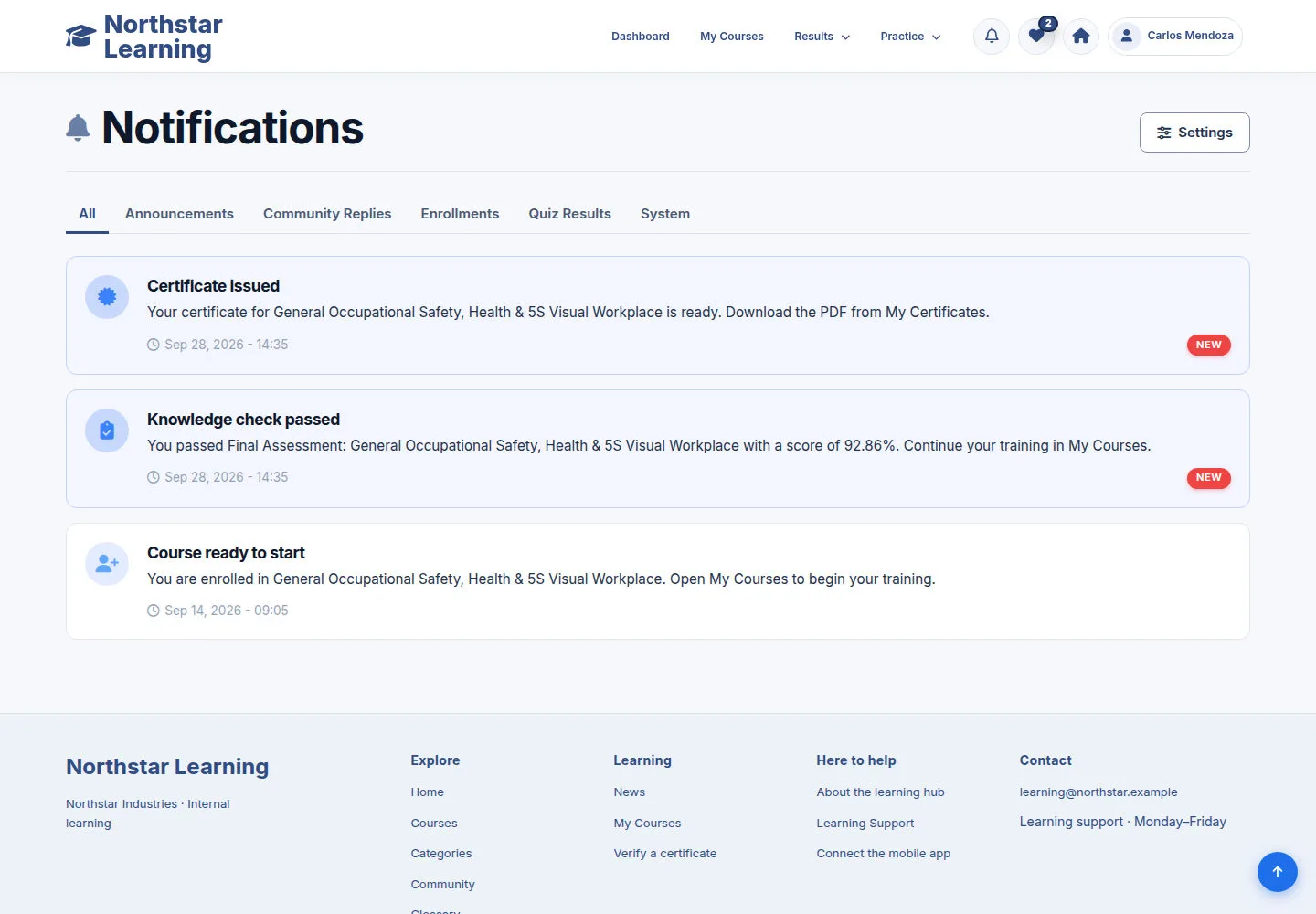Open the notifications bell in the header
Viewport: 1316px width, 914px height.
pos(992,37)
